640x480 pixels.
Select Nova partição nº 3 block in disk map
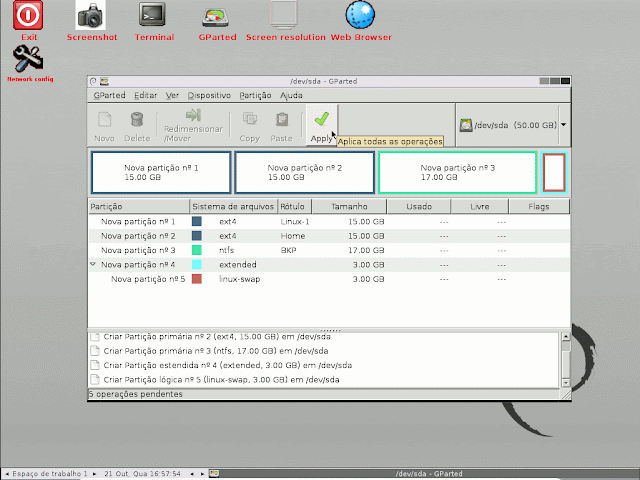pos(457,172)
